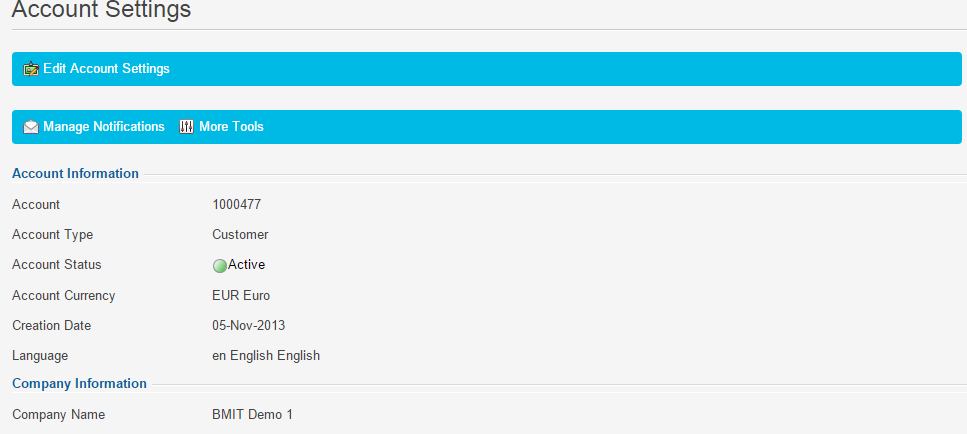Image resolution: width=967 pixels, height=434 pixels.
Task: Click the Account Currency label
Action: coord(64,295)
